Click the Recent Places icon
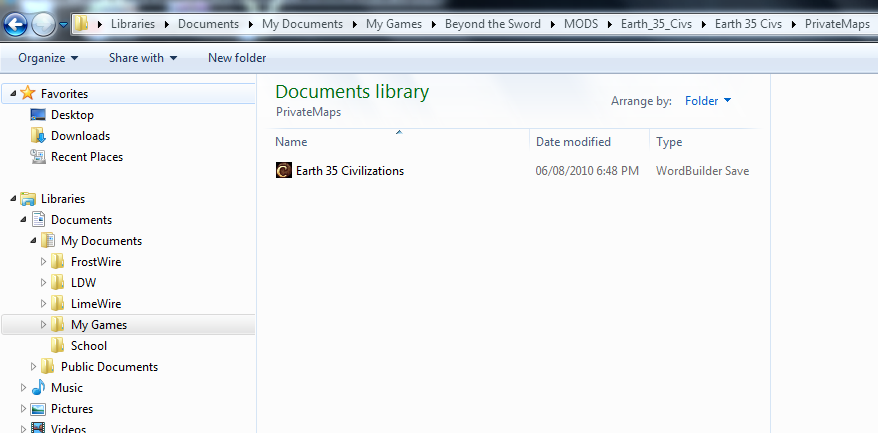The width and height of the screenshot is (878, 433). click(38, 157)
